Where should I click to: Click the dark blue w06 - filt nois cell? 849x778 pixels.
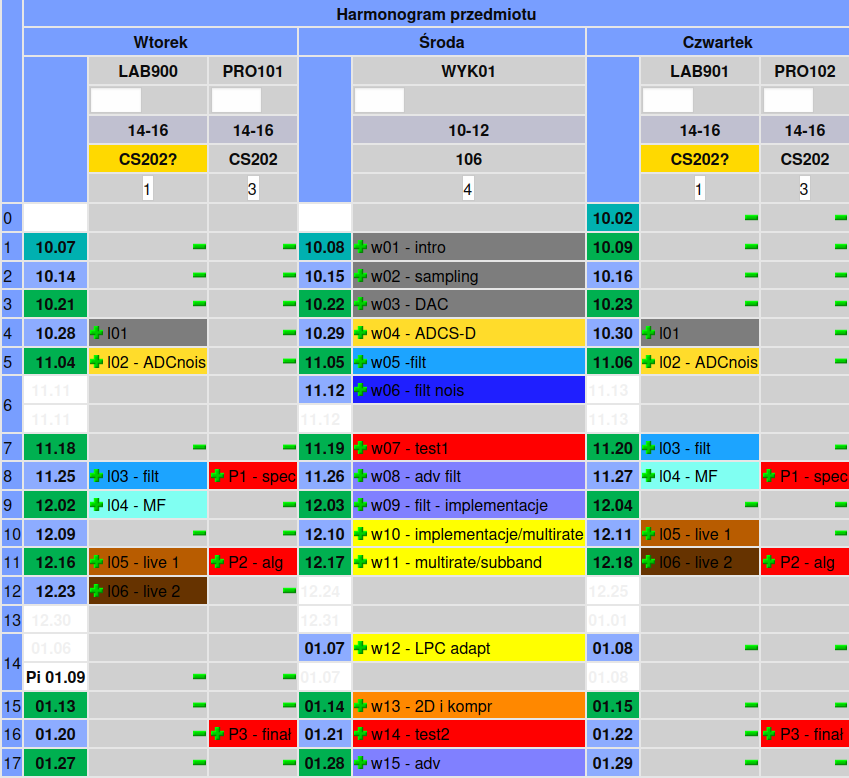click(x=468, y=390)
